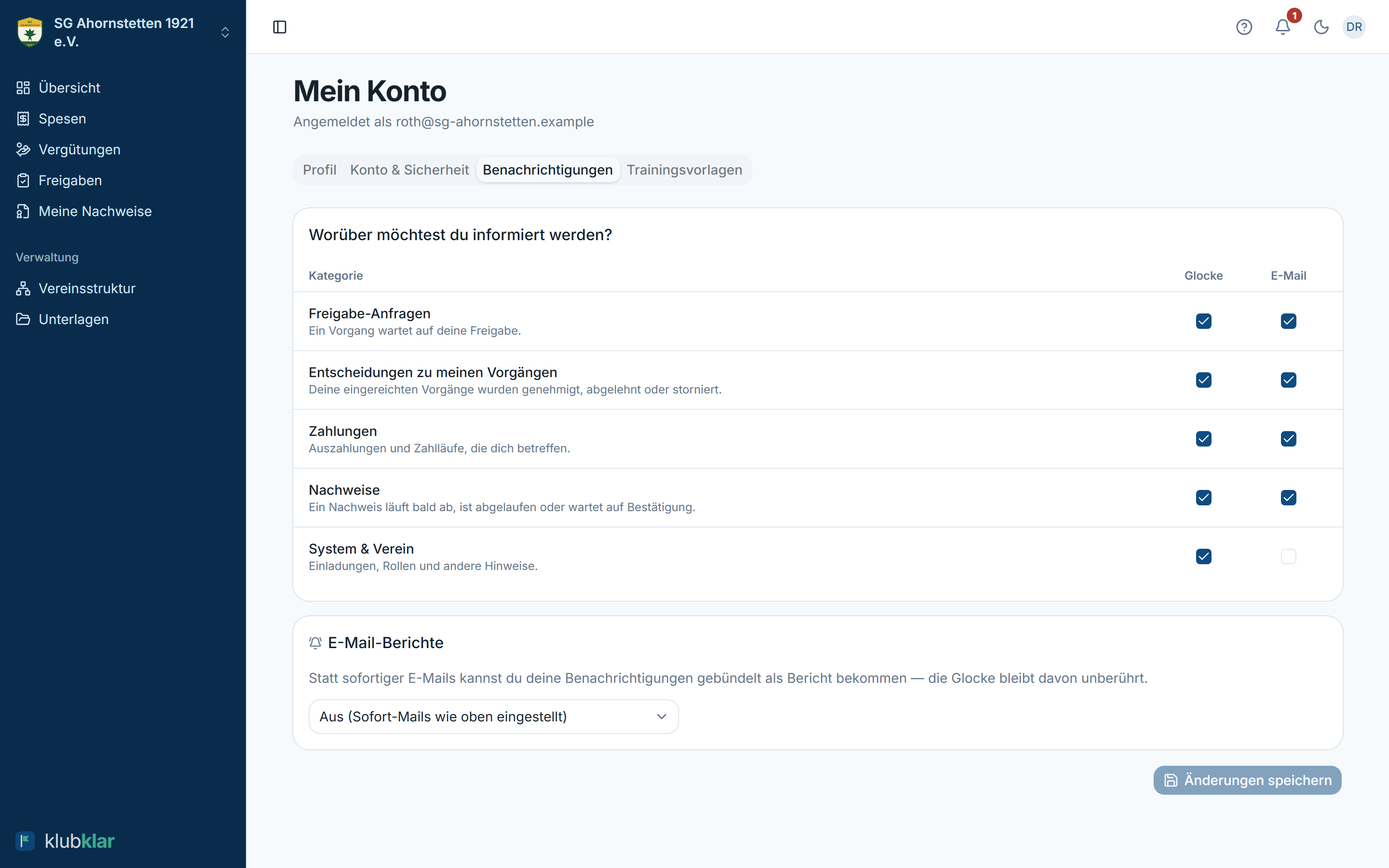1389x868 pixels.
Task: Open Freigaben in the sidebar
Action: (123, 180)
